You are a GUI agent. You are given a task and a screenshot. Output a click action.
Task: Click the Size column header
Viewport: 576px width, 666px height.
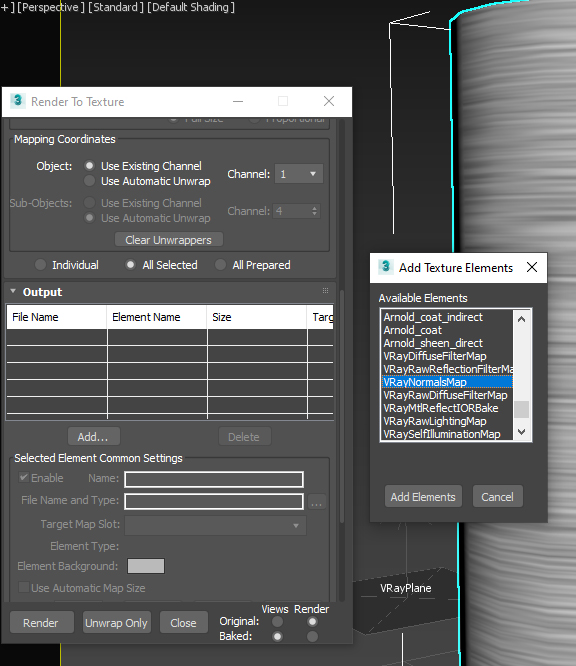(257, 317)
